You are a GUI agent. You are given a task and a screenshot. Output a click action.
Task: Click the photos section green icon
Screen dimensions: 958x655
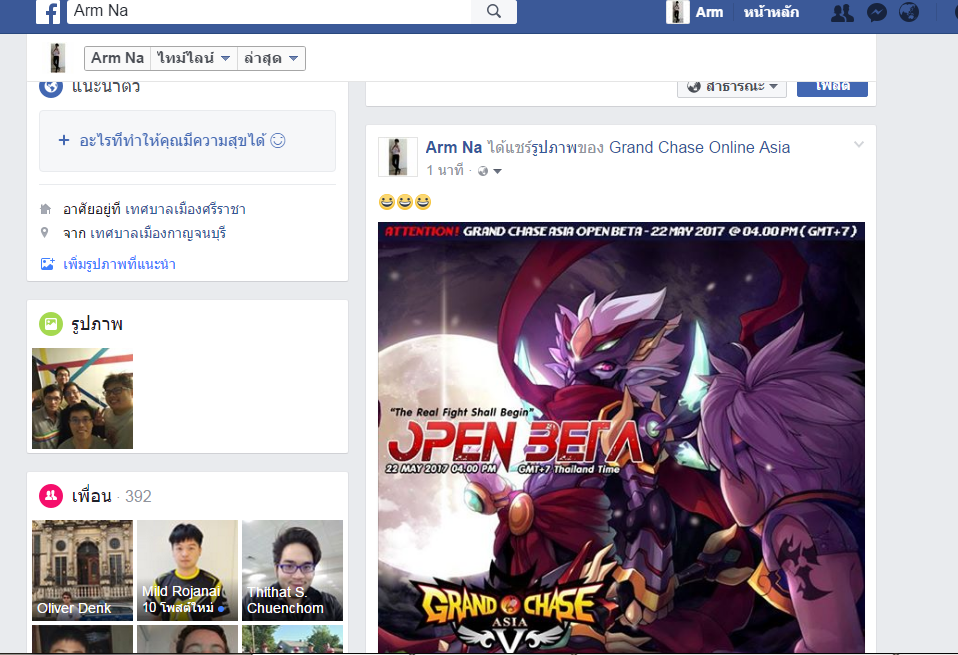(51, 324)
